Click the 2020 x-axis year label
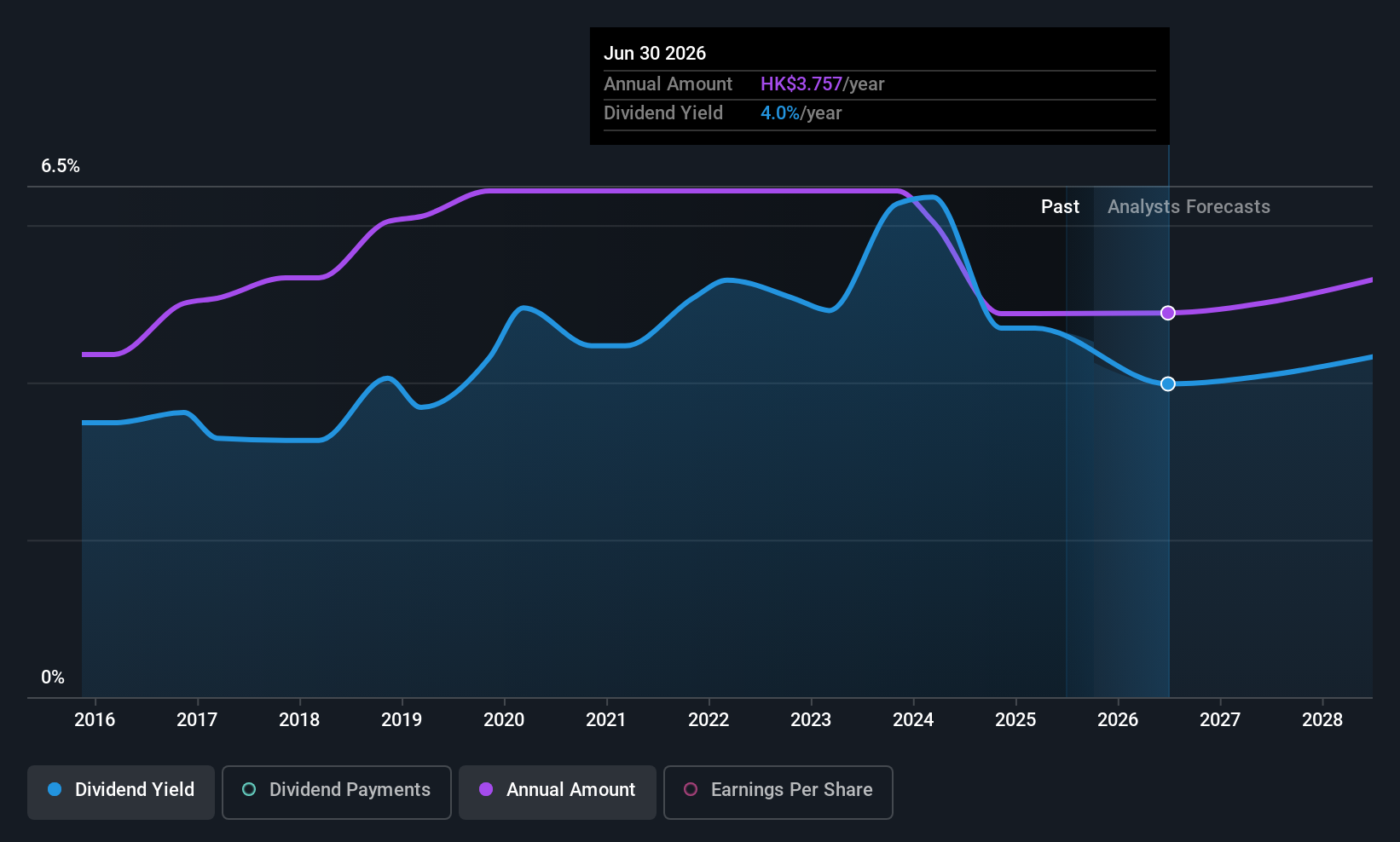The height and width of the screenshot is (842, 1400). tap(504, 720)
